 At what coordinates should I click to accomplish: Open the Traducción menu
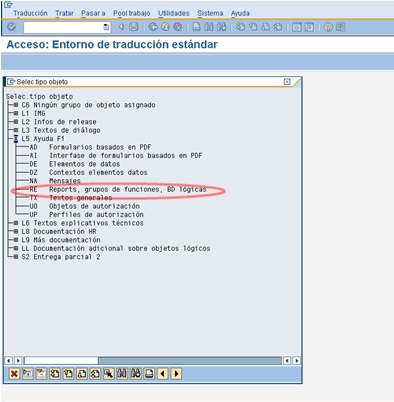coord(30,13)
